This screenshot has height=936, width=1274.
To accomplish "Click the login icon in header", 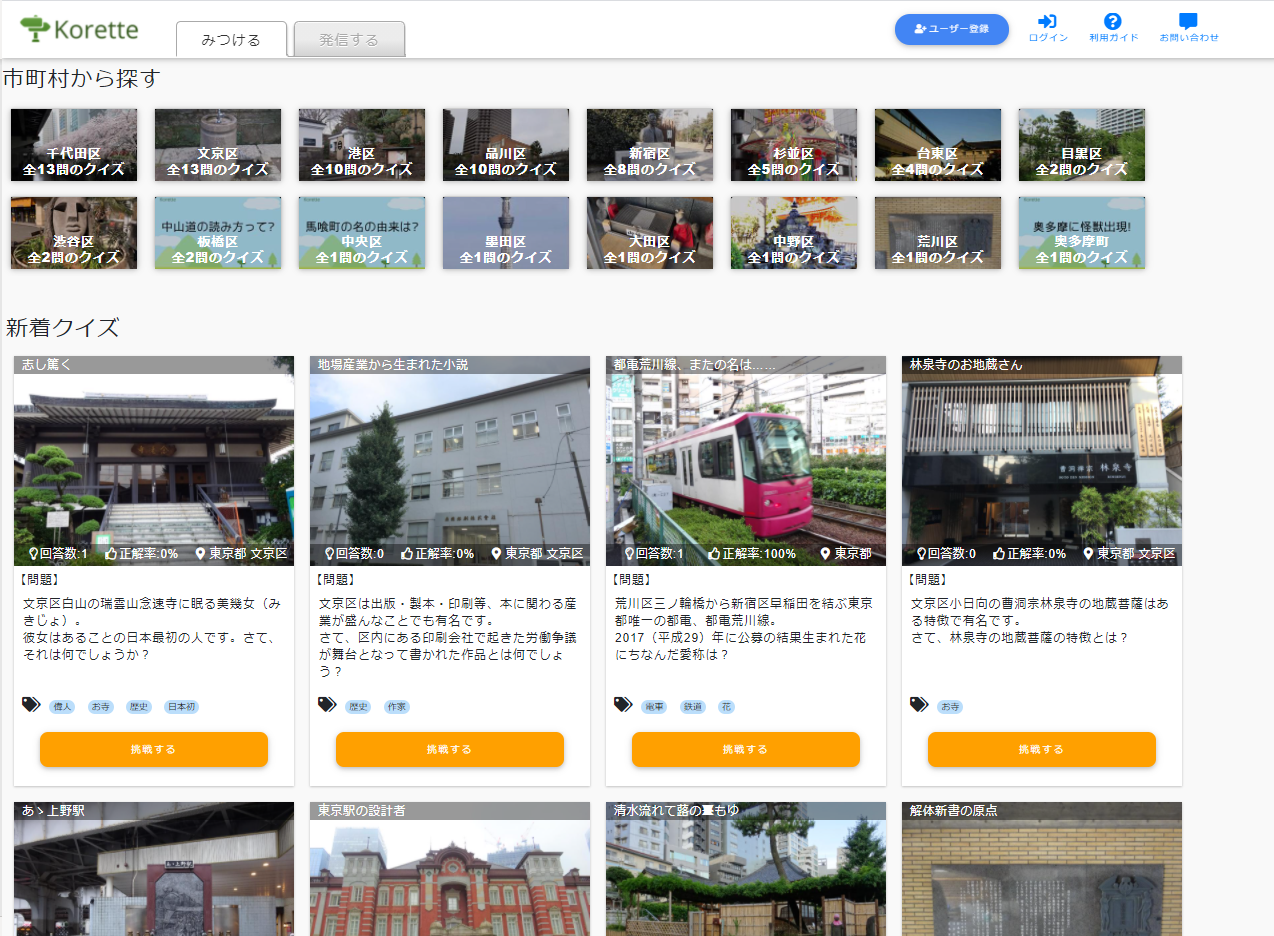I will coord(1047,21).
